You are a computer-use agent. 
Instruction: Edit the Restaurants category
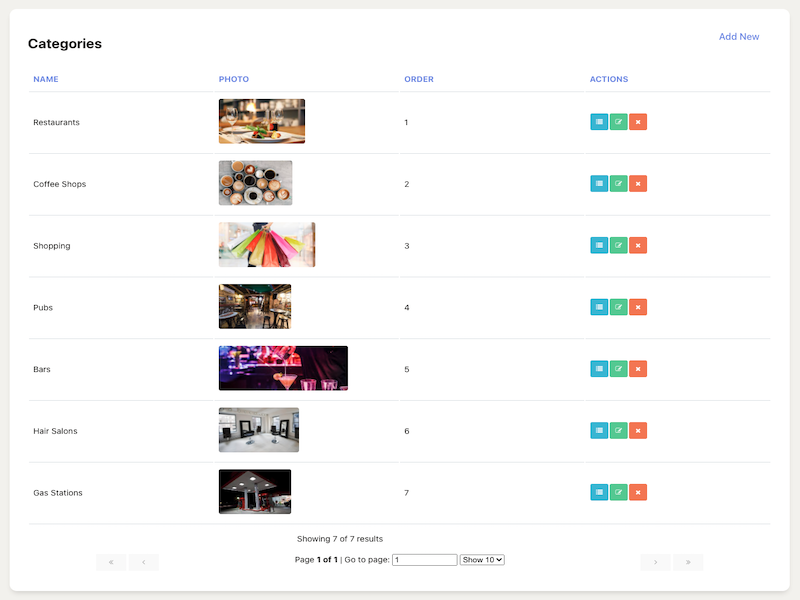coord(618,122)
